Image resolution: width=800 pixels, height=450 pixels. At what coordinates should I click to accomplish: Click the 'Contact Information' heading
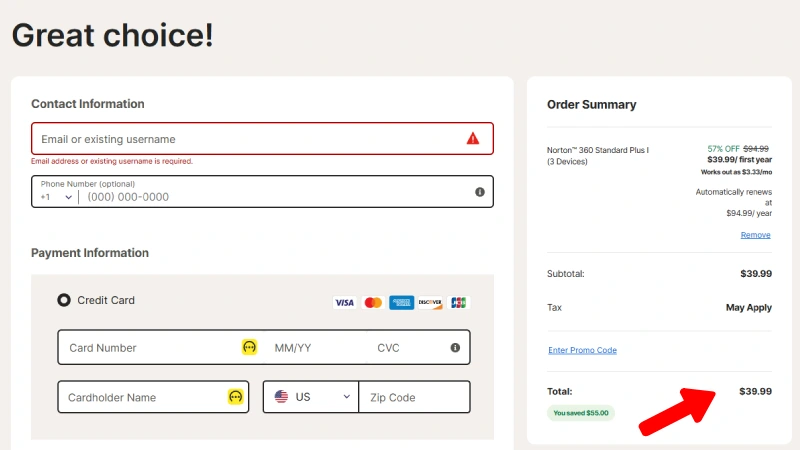[x=88, y=104]
